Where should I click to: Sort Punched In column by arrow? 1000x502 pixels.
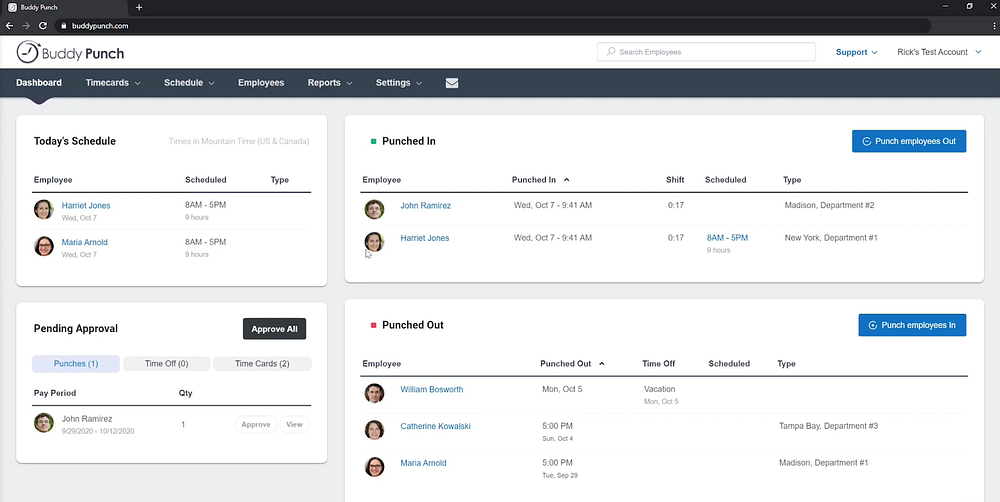point(566,180)
